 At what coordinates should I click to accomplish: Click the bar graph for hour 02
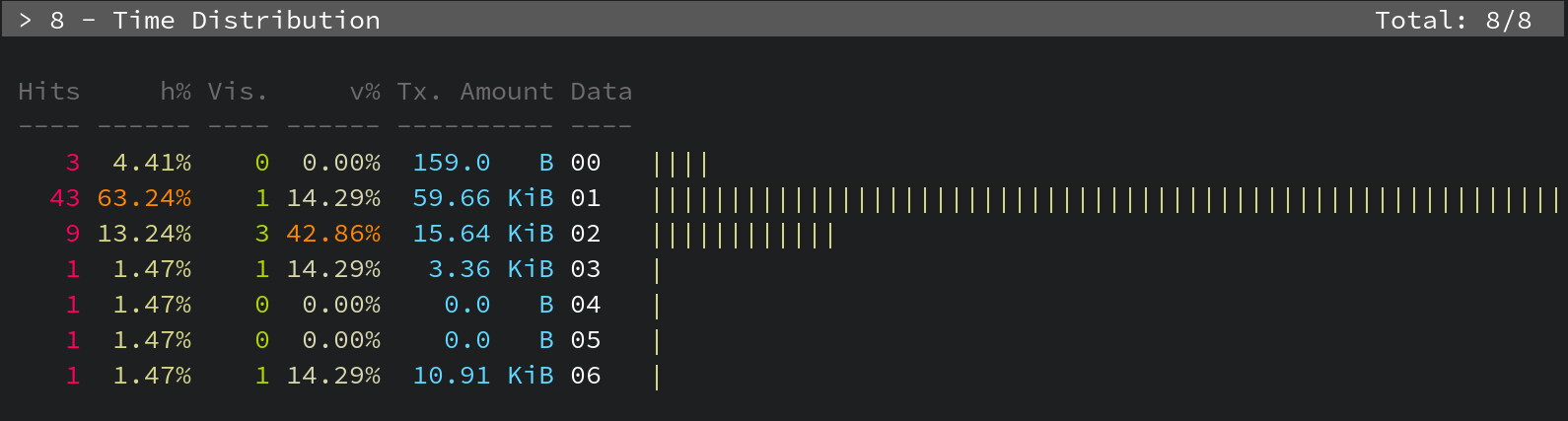click(745, 235)
